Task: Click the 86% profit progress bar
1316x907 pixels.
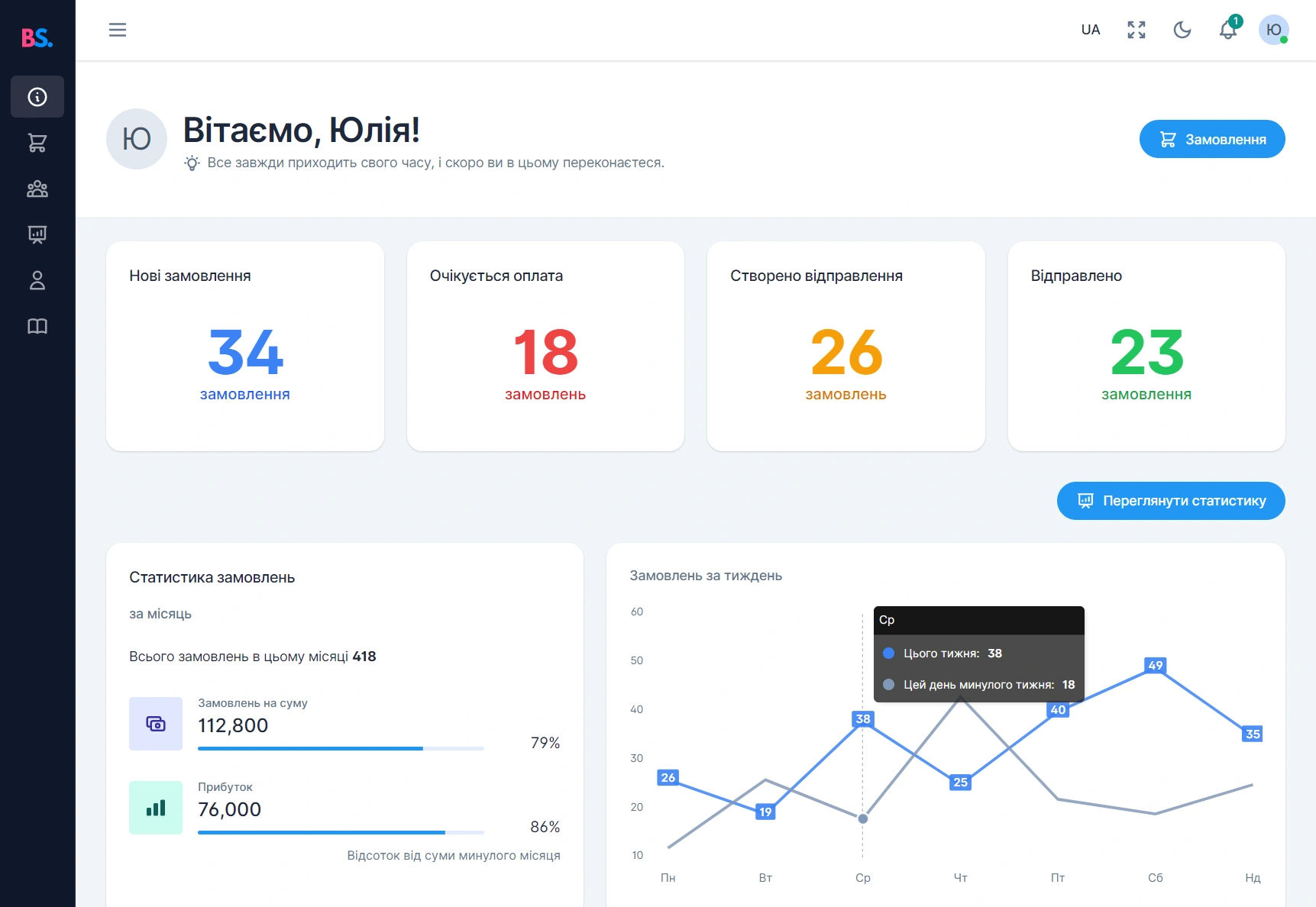Action: [x=341, y=832]
